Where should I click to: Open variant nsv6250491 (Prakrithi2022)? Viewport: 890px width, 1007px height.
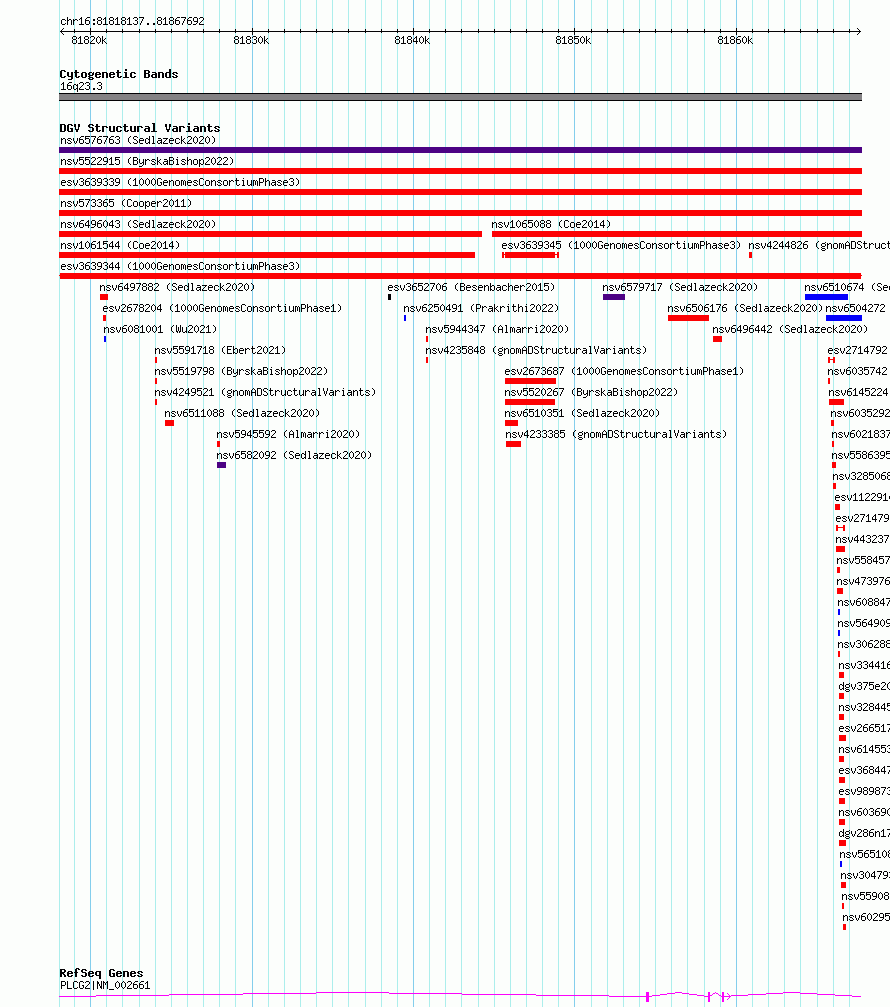(481, 308)
